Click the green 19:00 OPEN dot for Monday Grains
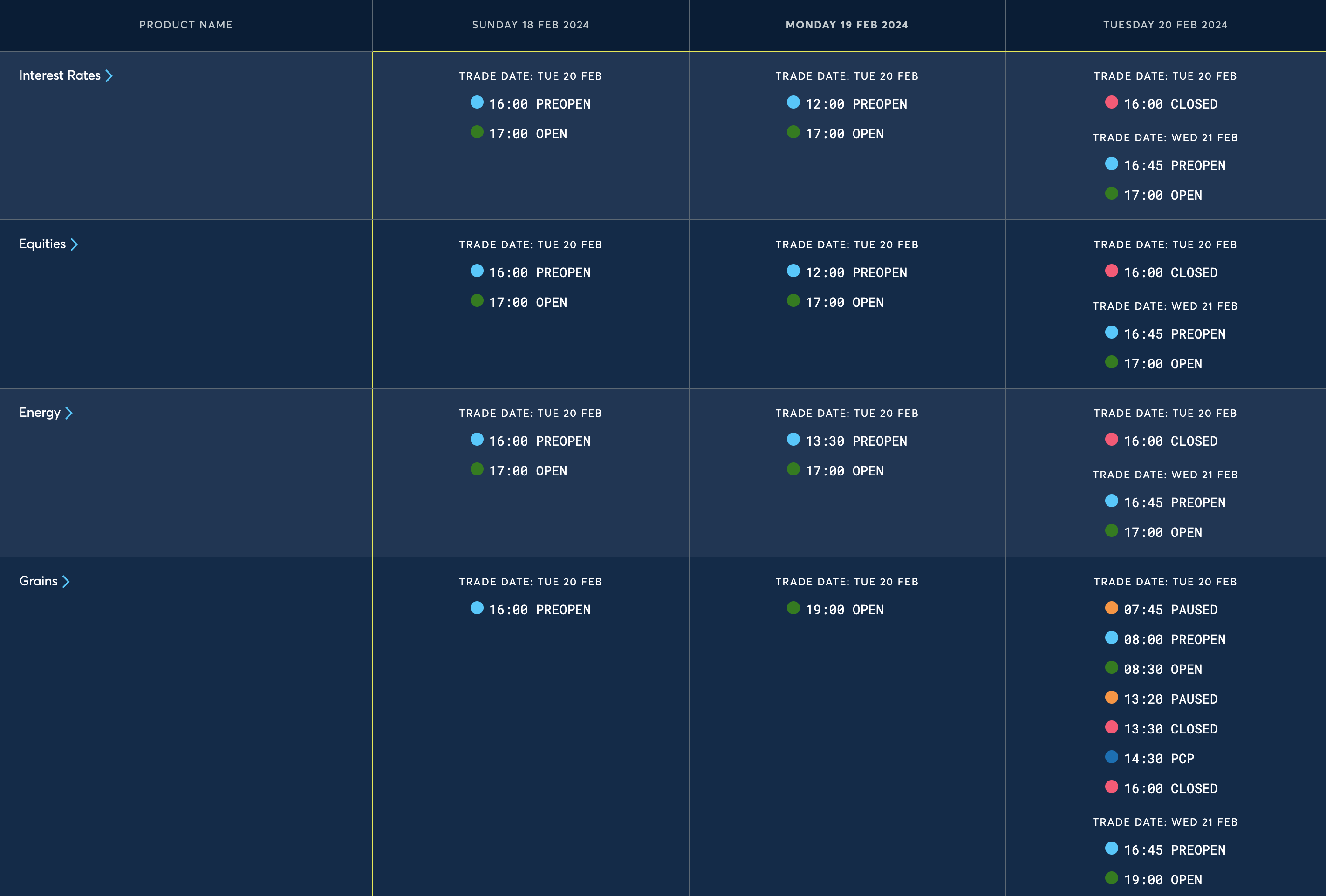The height and width of the screenshot is (896, 1326). point(793,609)
